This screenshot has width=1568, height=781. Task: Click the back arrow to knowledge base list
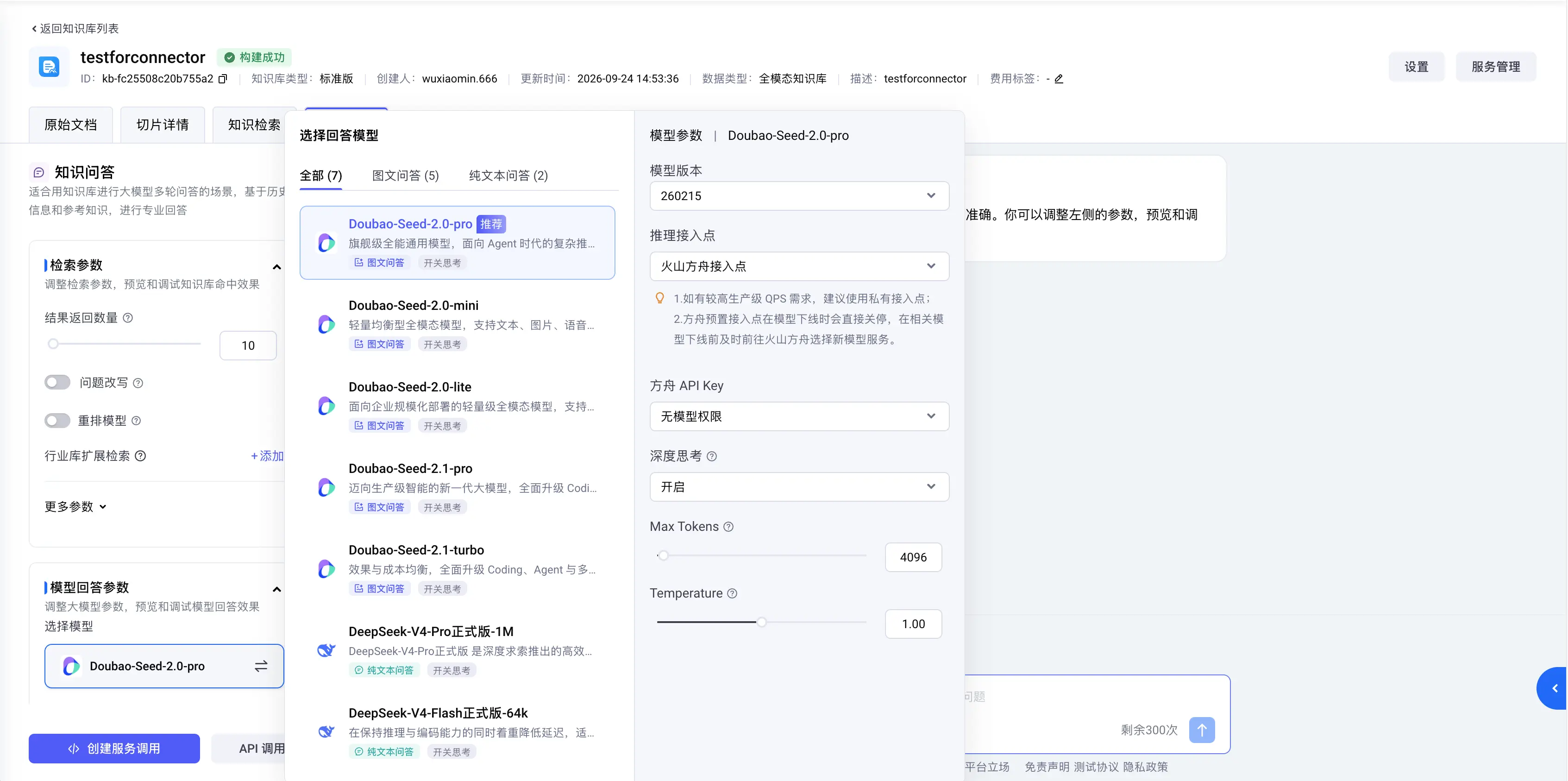click(34, 29)
